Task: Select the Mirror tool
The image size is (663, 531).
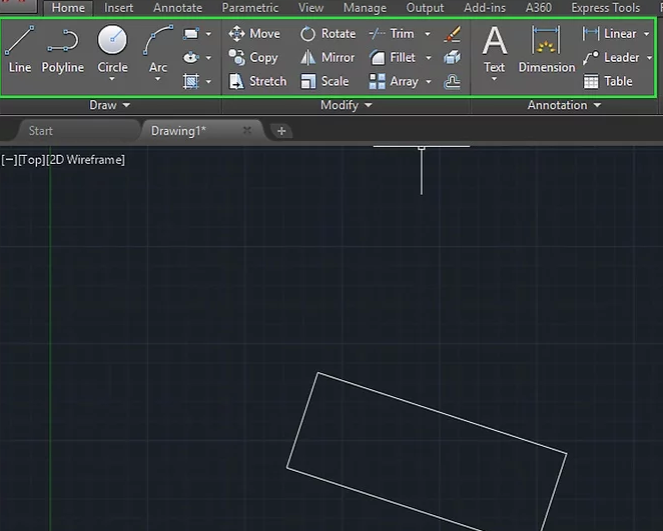Action: (327, 57)
